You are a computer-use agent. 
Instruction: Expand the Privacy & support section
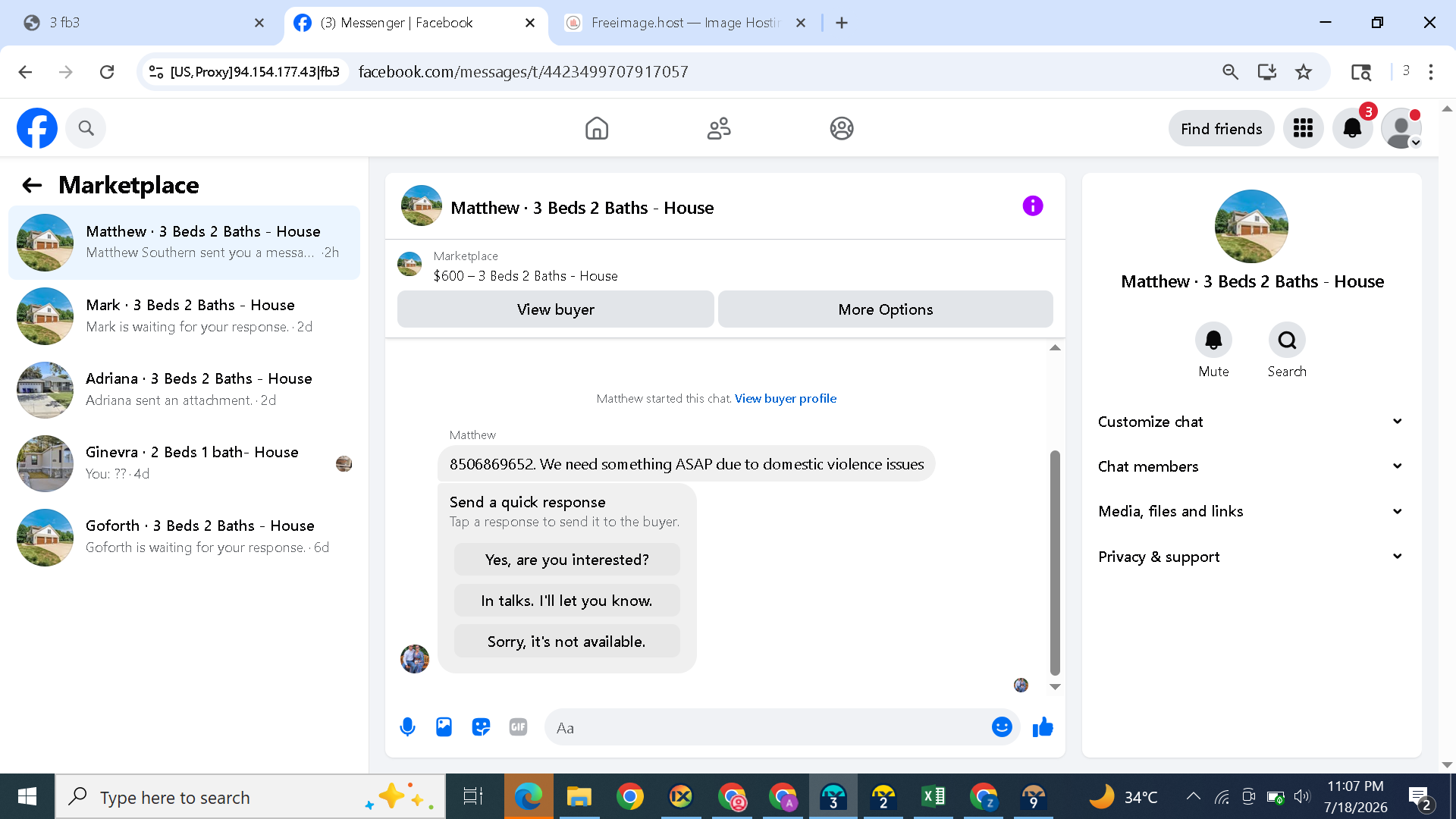tap(1250, 557)
